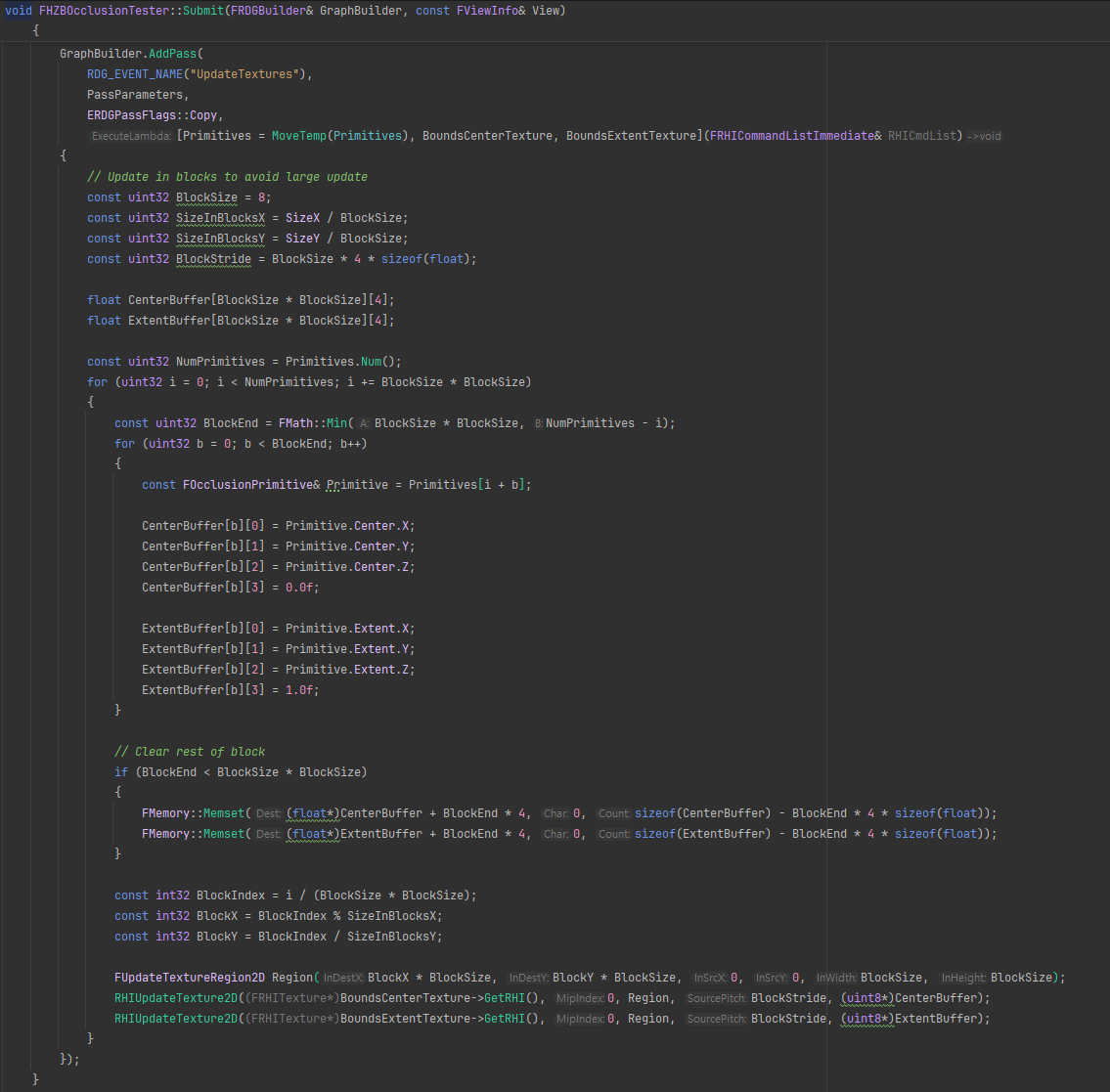The image size is (1110, 1092).
Task: Click ExtentBuffer in its float array declaration
Action: [x=169, y=321]
